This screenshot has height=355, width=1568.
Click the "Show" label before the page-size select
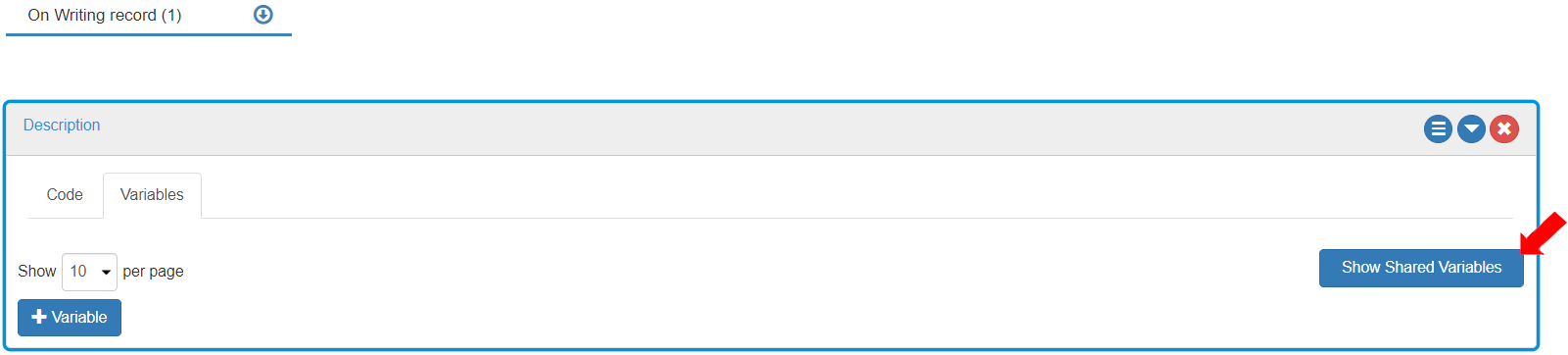(x=37, y=272)
